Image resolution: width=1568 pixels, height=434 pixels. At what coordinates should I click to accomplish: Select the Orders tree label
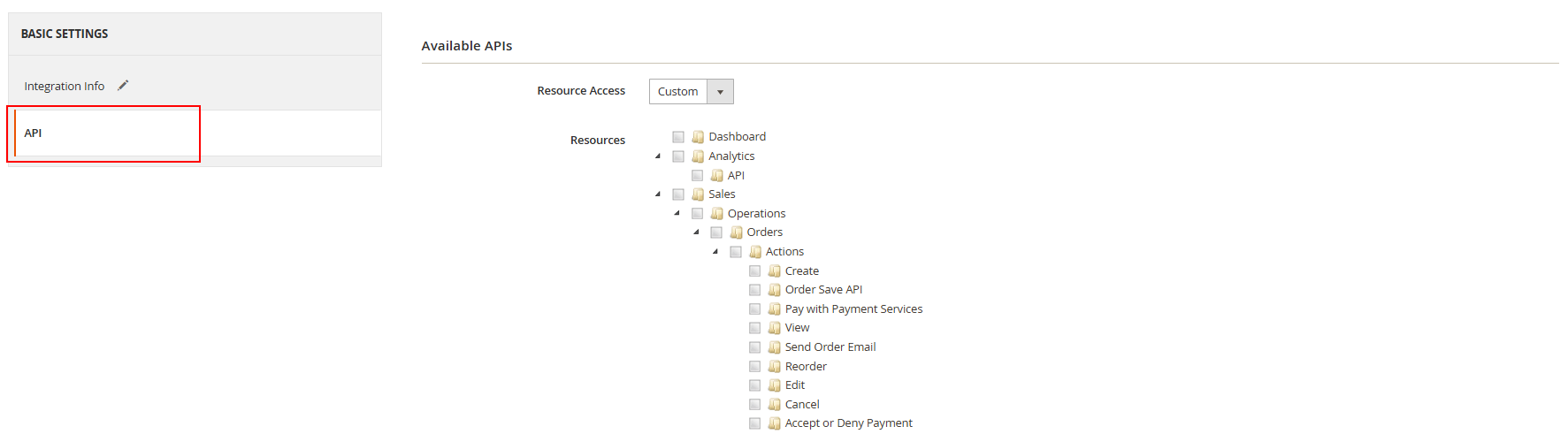764,232
